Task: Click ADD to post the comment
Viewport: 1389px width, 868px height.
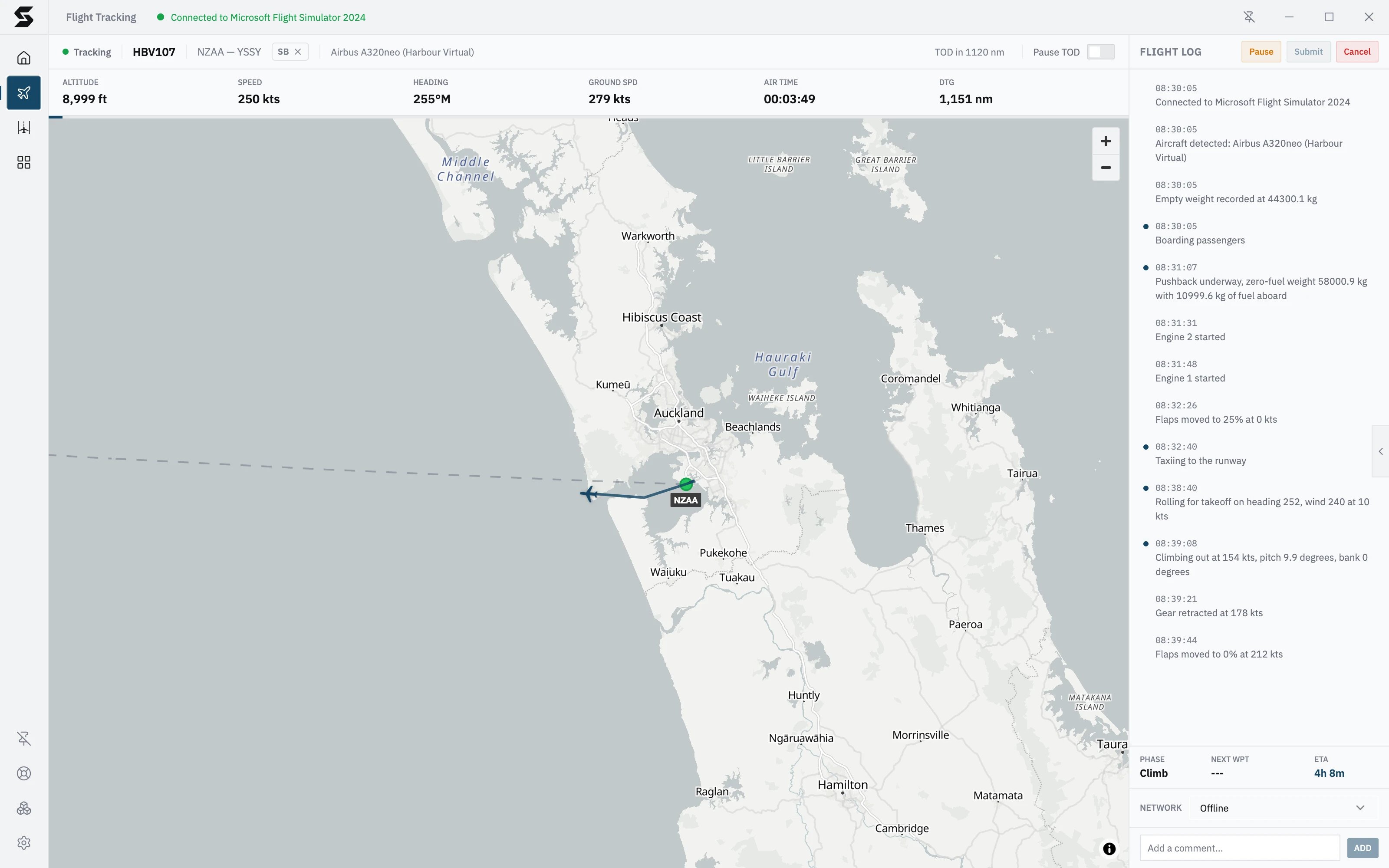Action: click(1362, 848)
